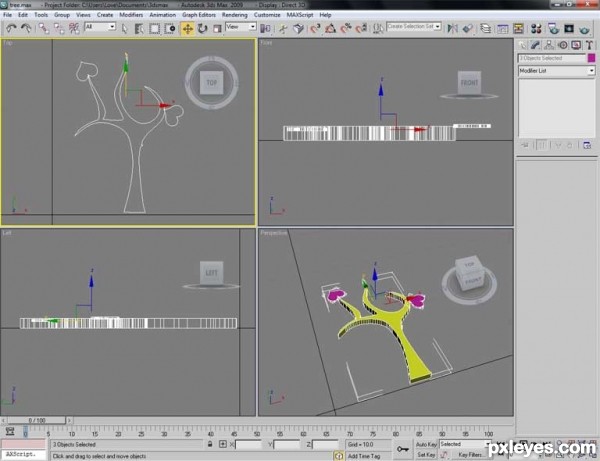Click the Bind to Space Warp icon
The width and height of the screenshot is (600, 461).
pos(74,29)
